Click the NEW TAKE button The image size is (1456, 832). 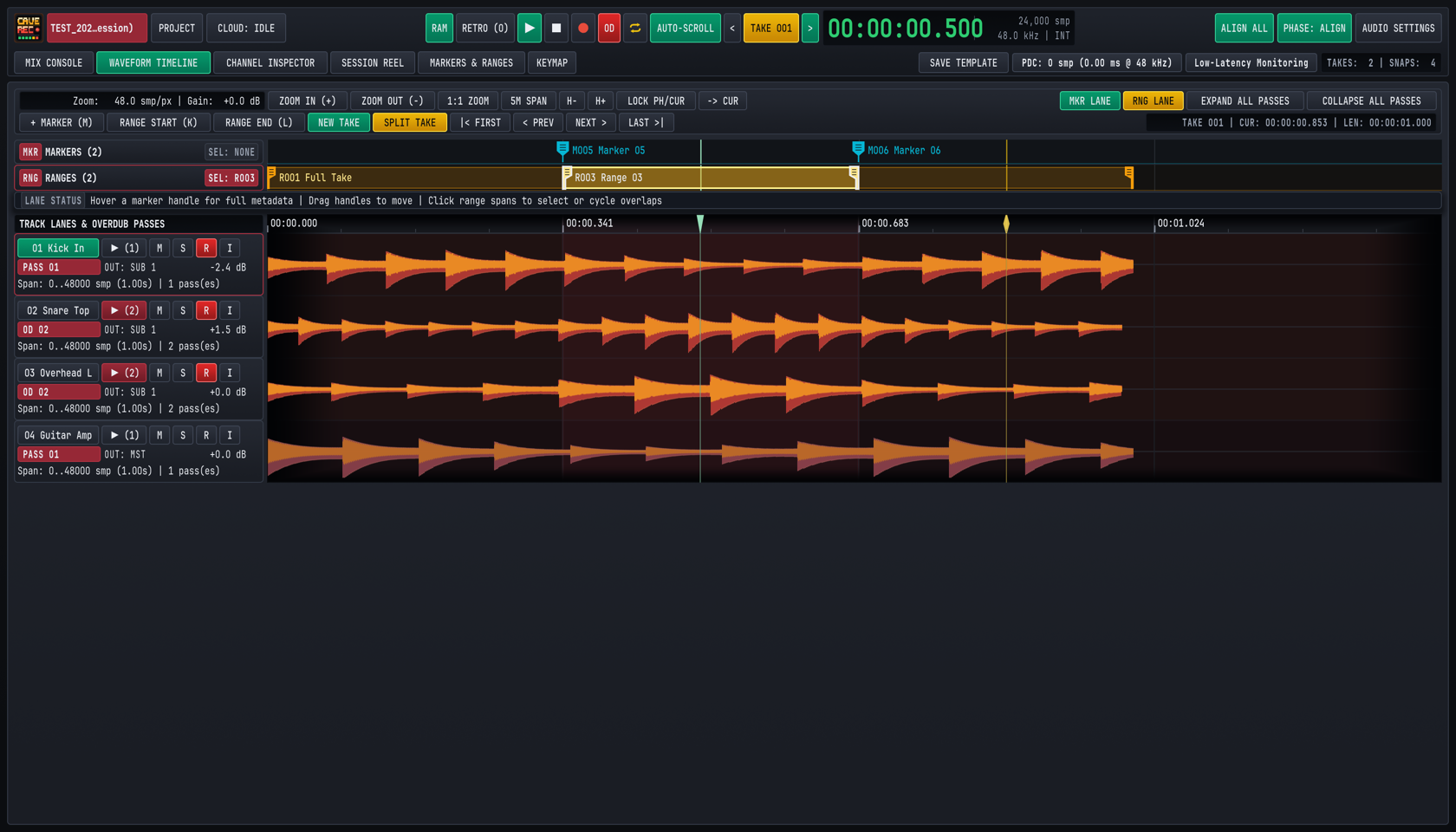coord(339,122)
